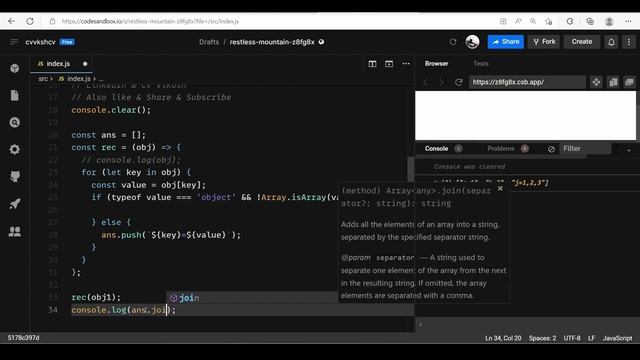
Task: Open the cvvkshcv workspace name
Action: 40,42
